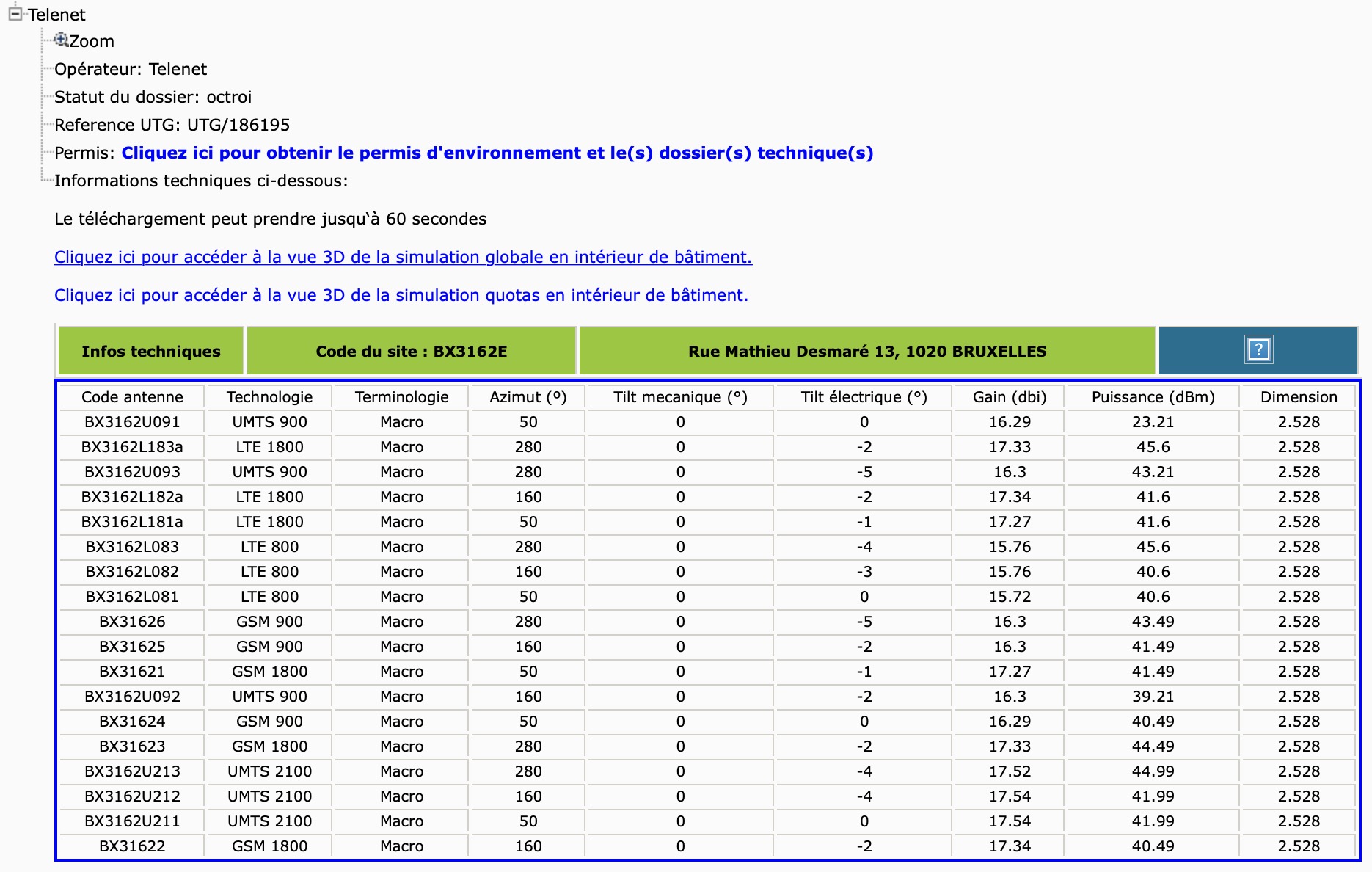The width and height of the screenshot is (1372, 872).
Task: Select antenna code BX3162U092
Action: [x=132, y=697]
